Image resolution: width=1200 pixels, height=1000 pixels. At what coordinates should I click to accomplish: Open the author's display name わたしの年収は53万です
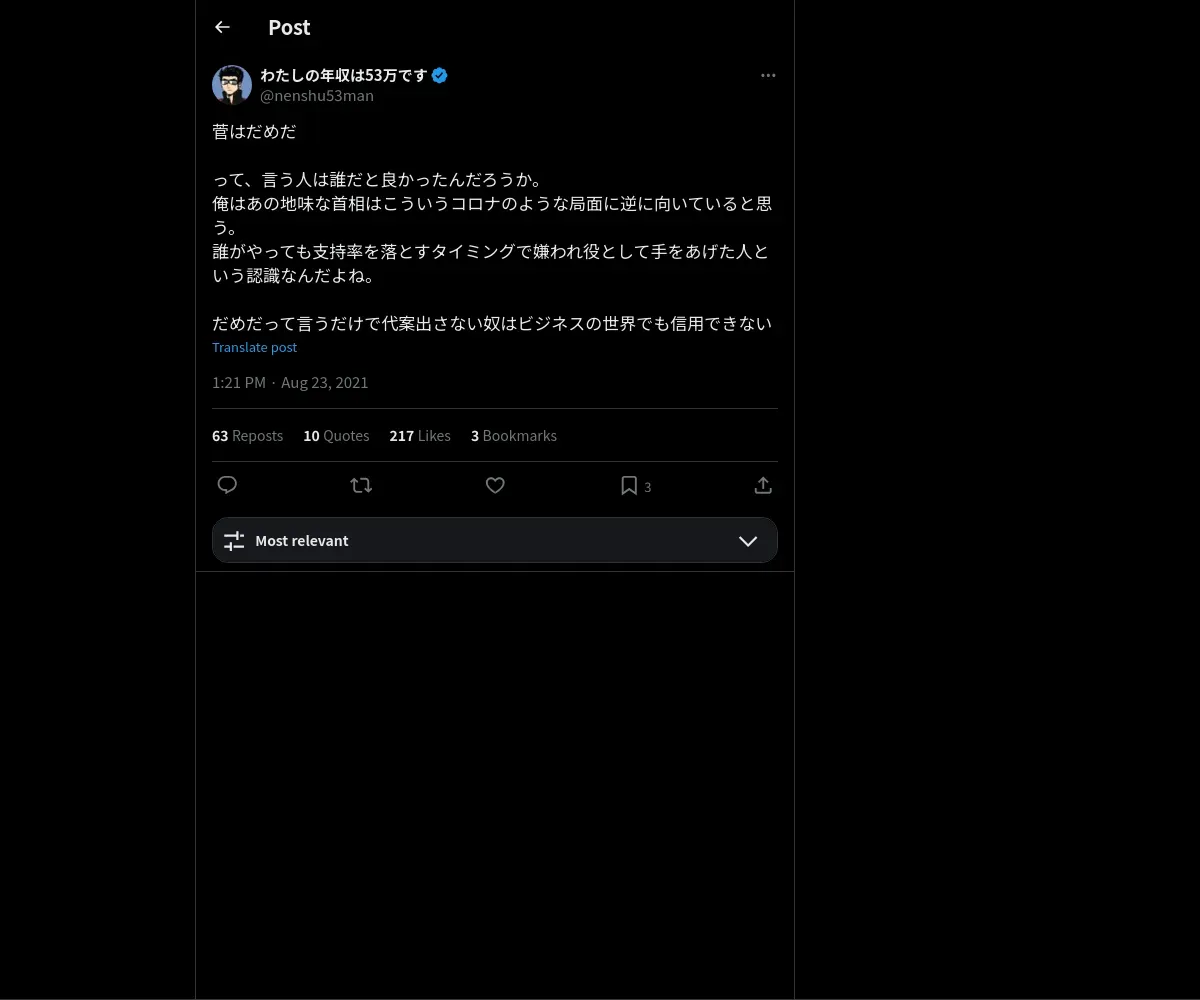tap(344, 75)
